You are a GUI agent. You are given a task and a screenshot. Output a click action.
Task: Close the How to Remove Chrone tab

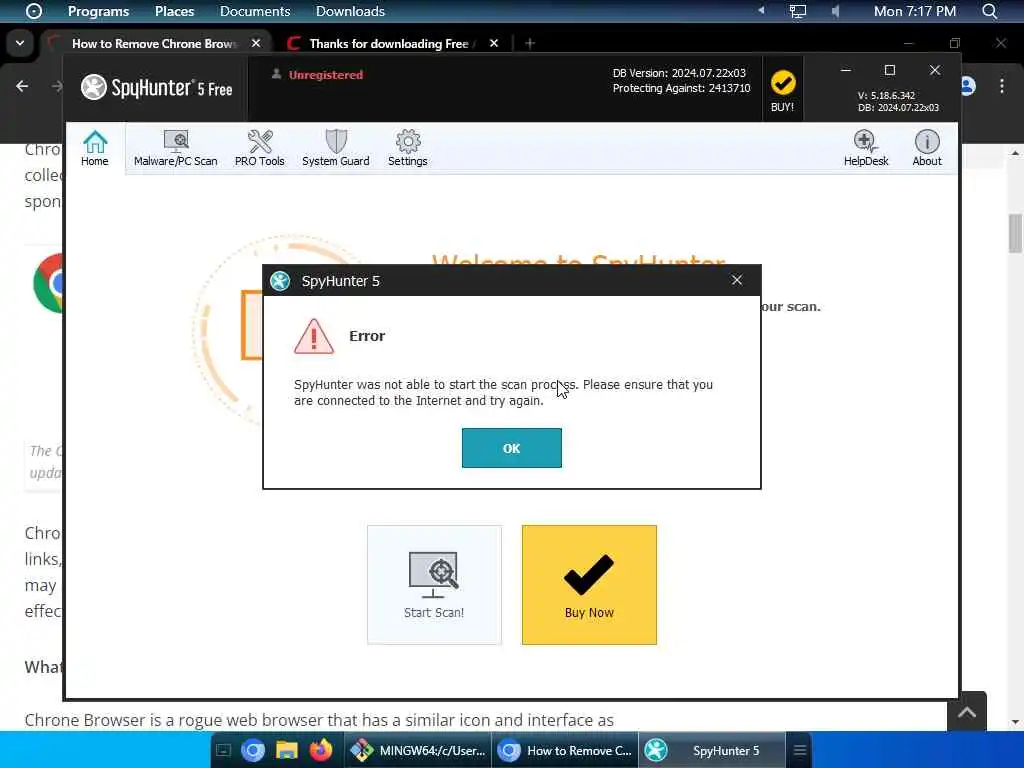[256, 43]
